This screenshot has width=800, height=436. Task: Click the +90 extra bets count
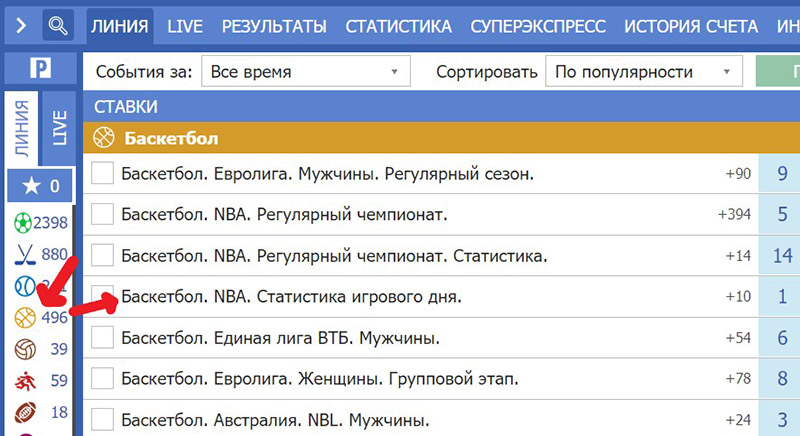click(738, 174)
